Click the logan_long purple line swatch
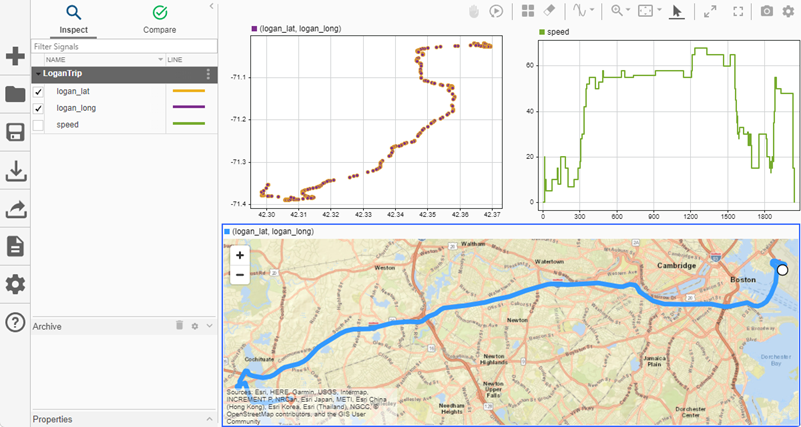The width and height of the screenshot is (801, 427). pyautogui.click(x=189, y=107)
